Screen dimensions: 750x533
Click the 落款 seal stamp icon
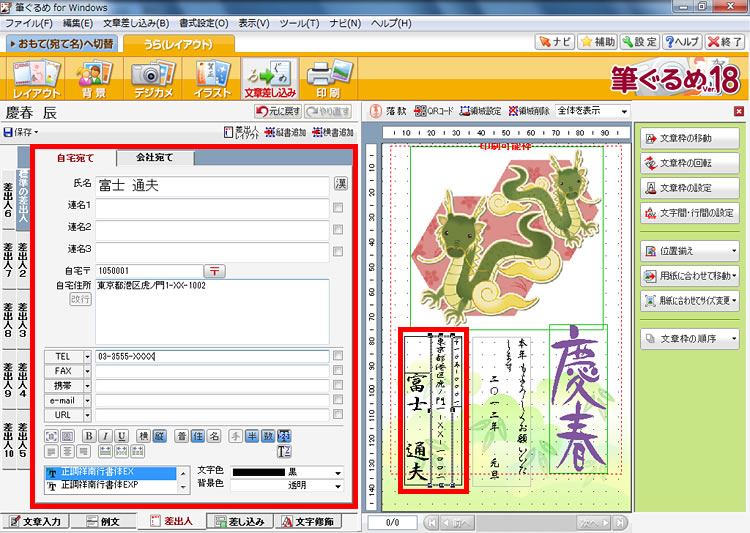tap(388, 111)
